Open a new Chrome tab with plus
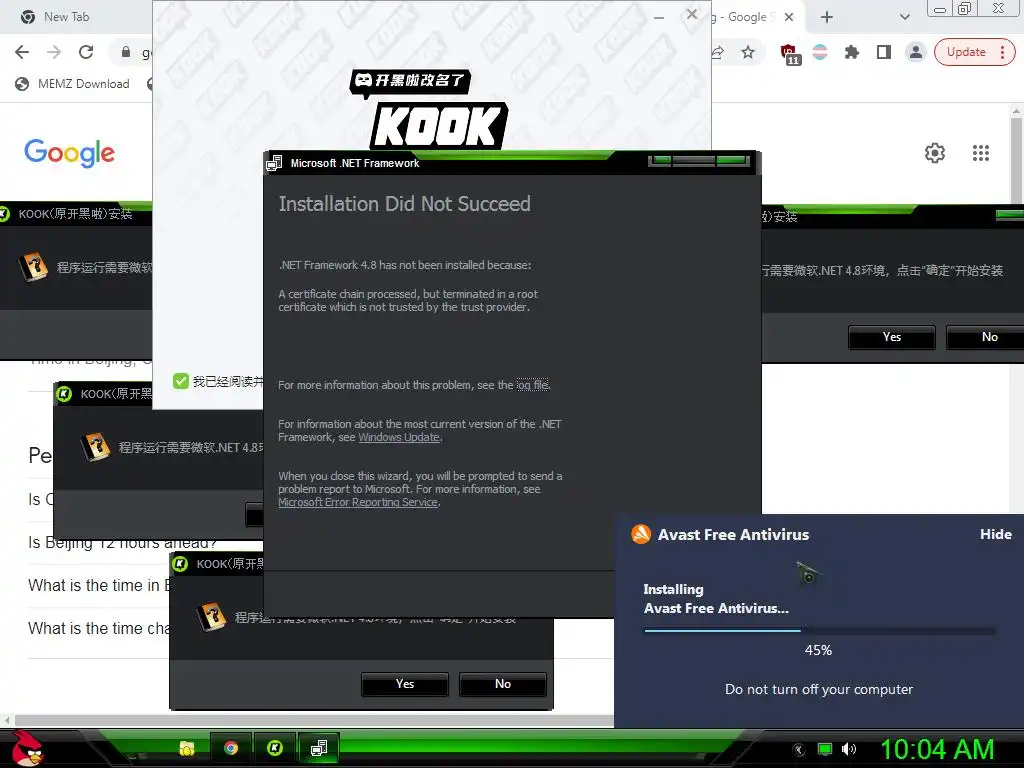The width and height of the screenshot is (1024, 768). point(827,17)
